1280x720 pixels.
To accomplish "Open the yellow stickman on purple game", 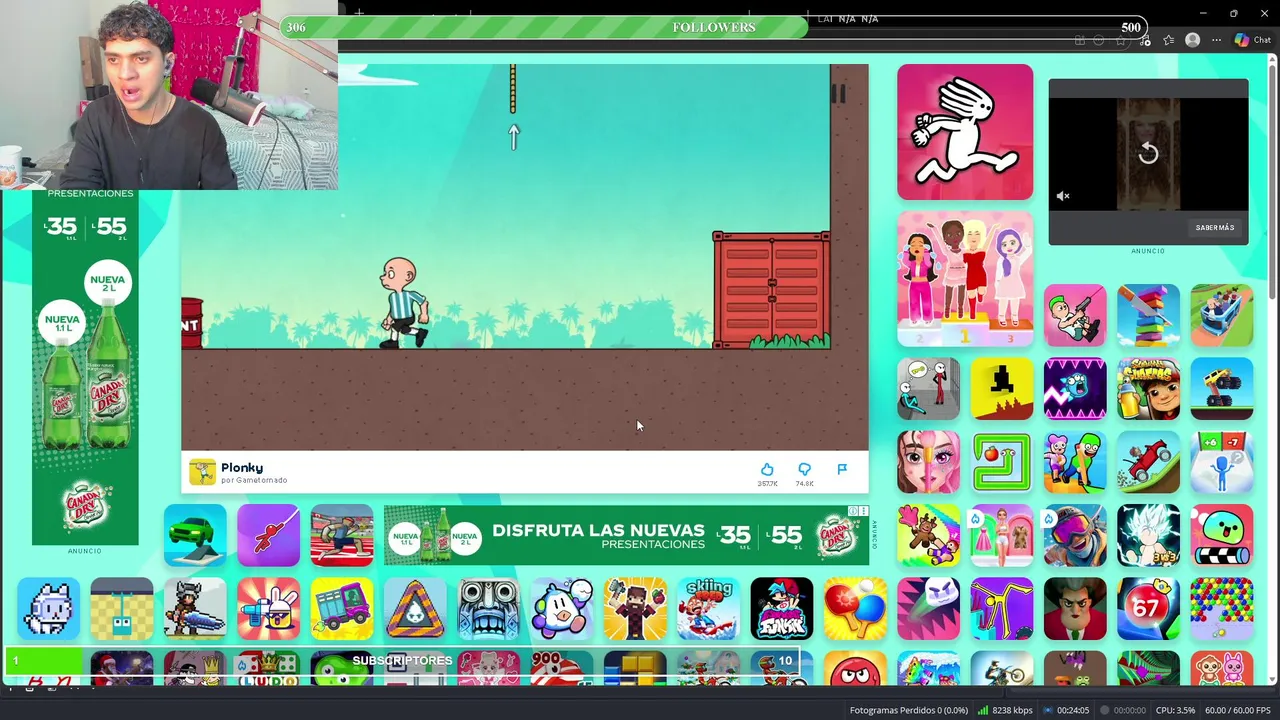I will coord(1002,609).
